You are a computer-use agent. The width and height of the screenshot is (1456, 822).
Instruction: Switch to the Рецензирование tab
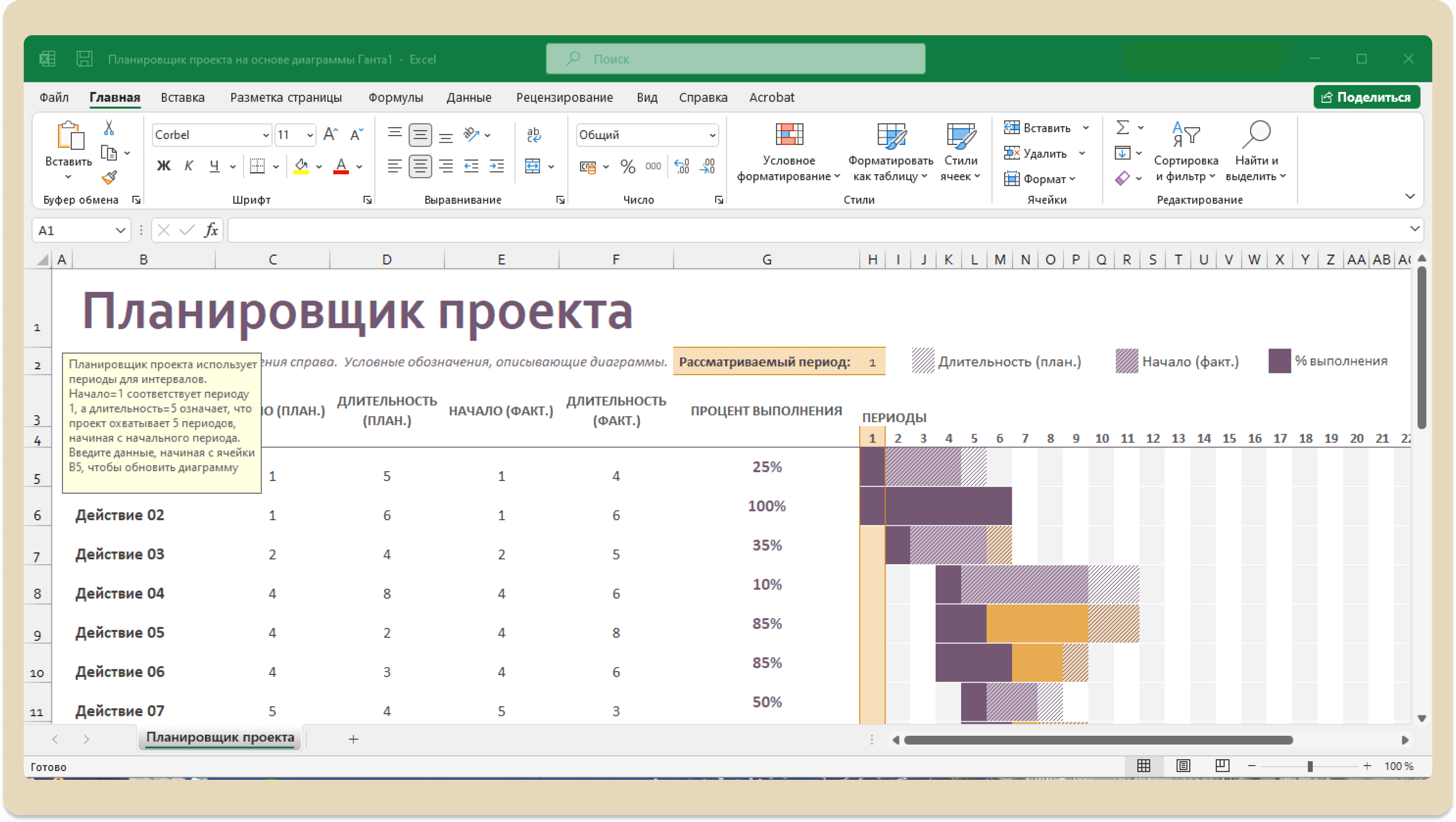(564, 97)
